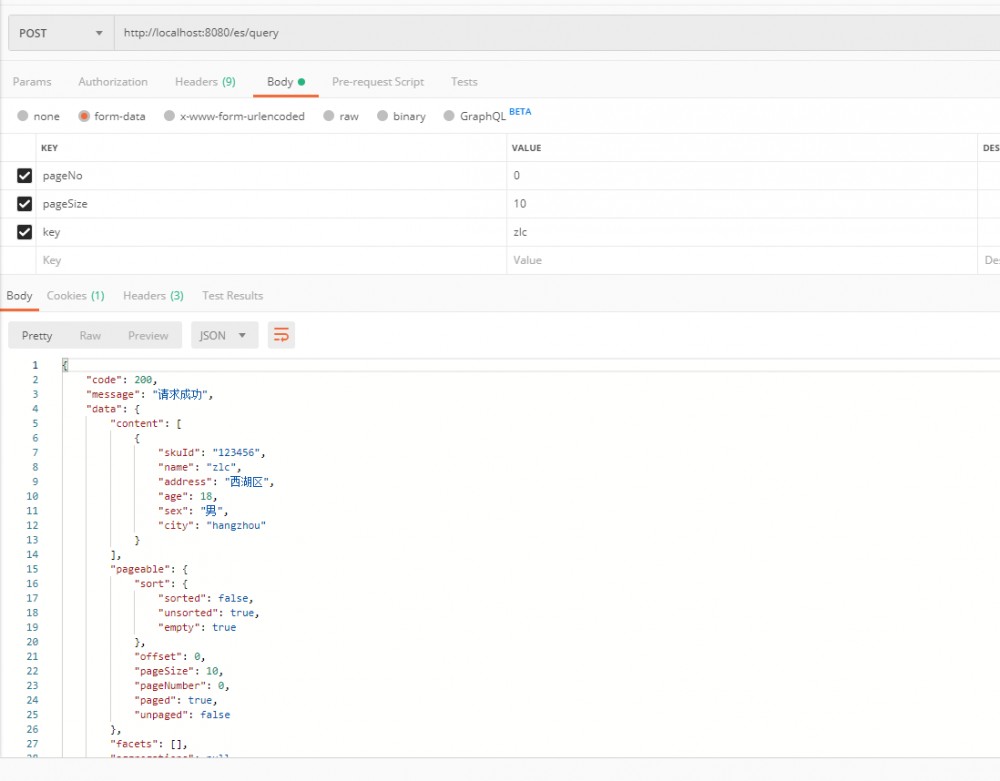Open the JSON response format dropdown

[224, 335]
